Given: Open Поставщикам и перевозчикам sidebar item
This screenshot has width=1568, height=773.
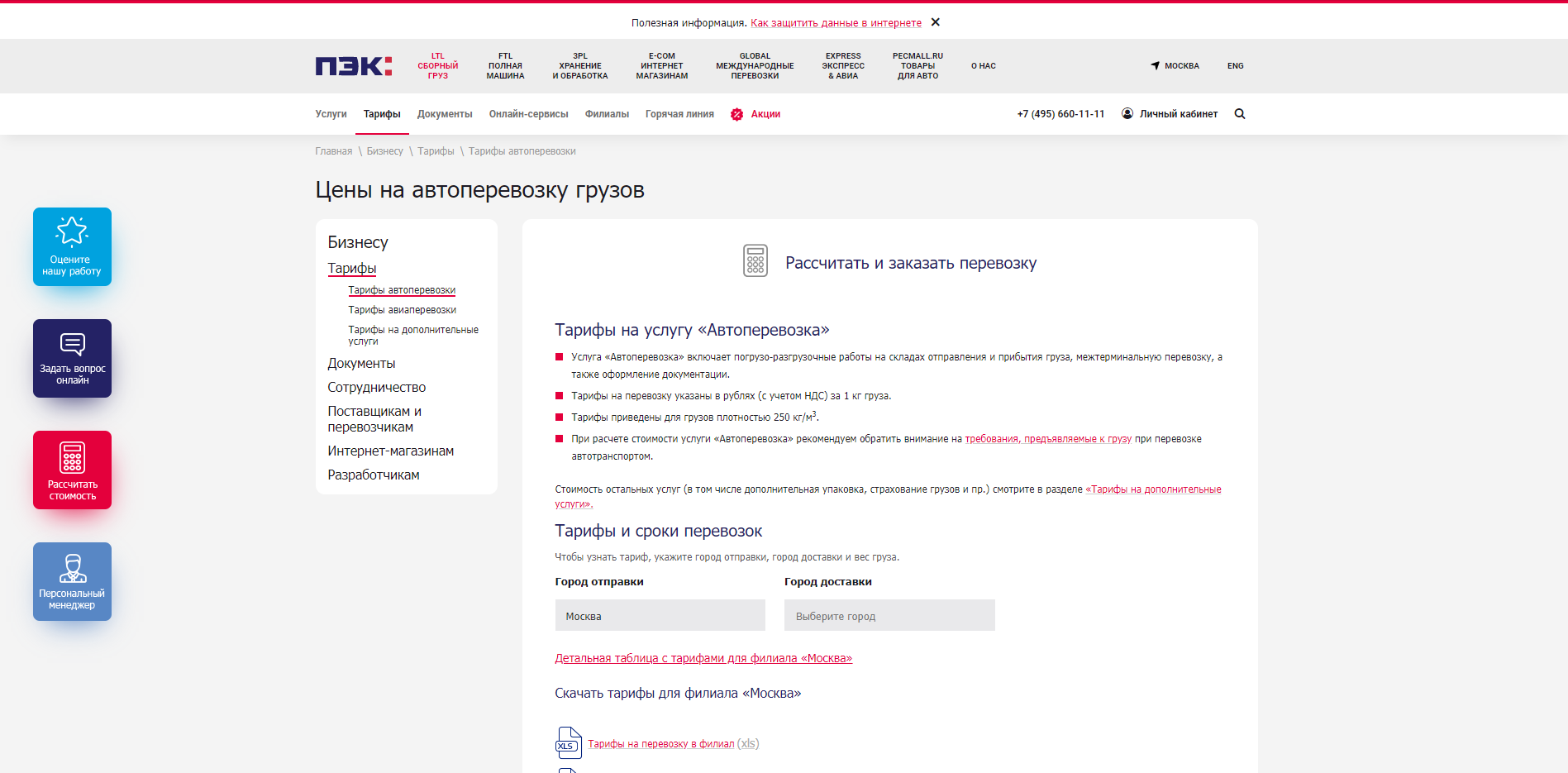Looking at the screenshot, I should [x=374, y=419].
